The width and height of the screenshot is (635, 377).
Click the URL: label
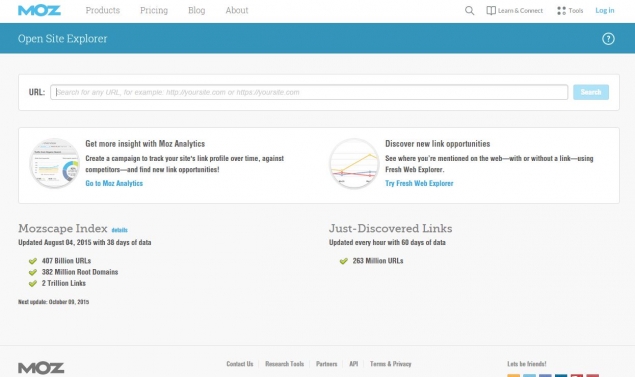pos(37,92)
